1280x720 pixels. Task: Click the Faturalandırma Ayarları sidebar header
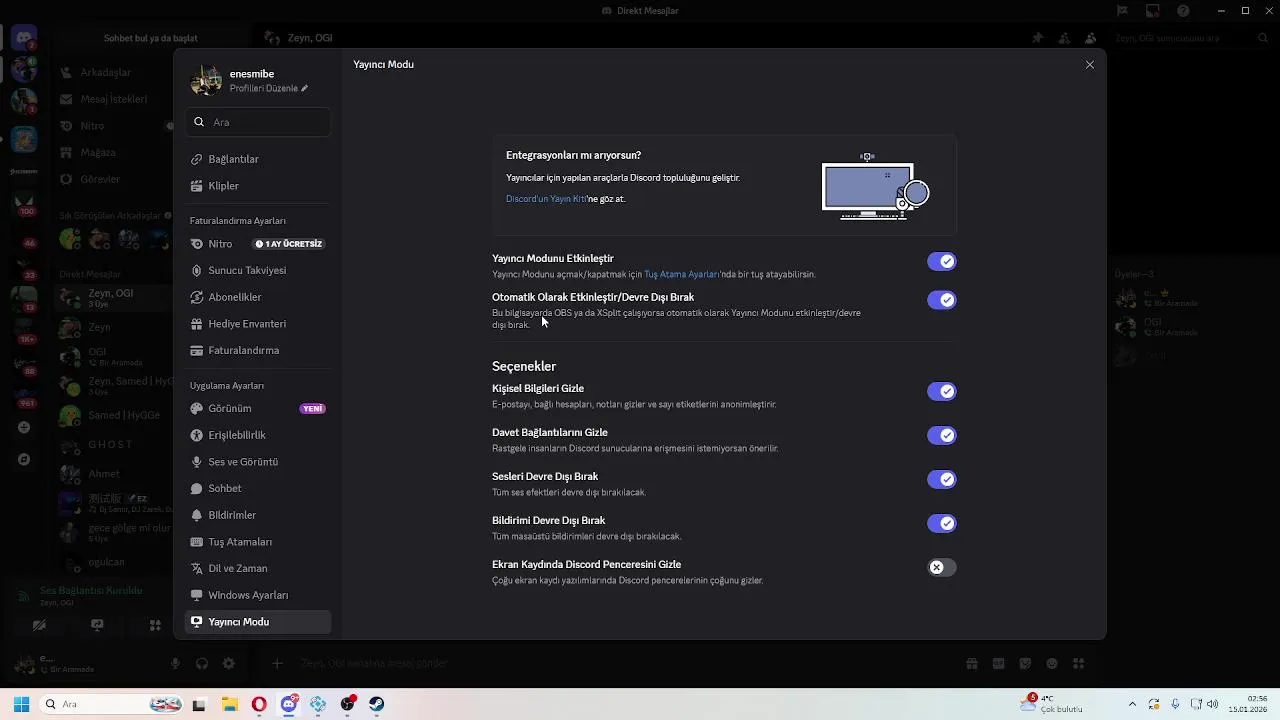tap(238, 221)
